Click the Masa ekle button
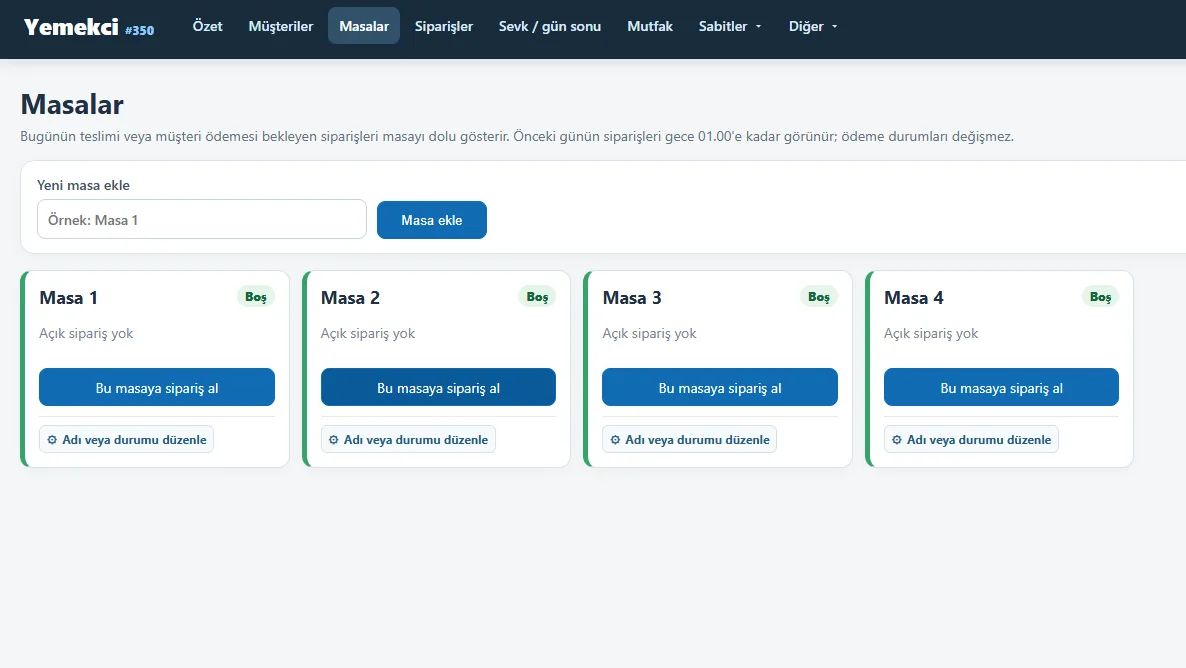Screen dimensions: 1186x668 (x=432, y=220)
